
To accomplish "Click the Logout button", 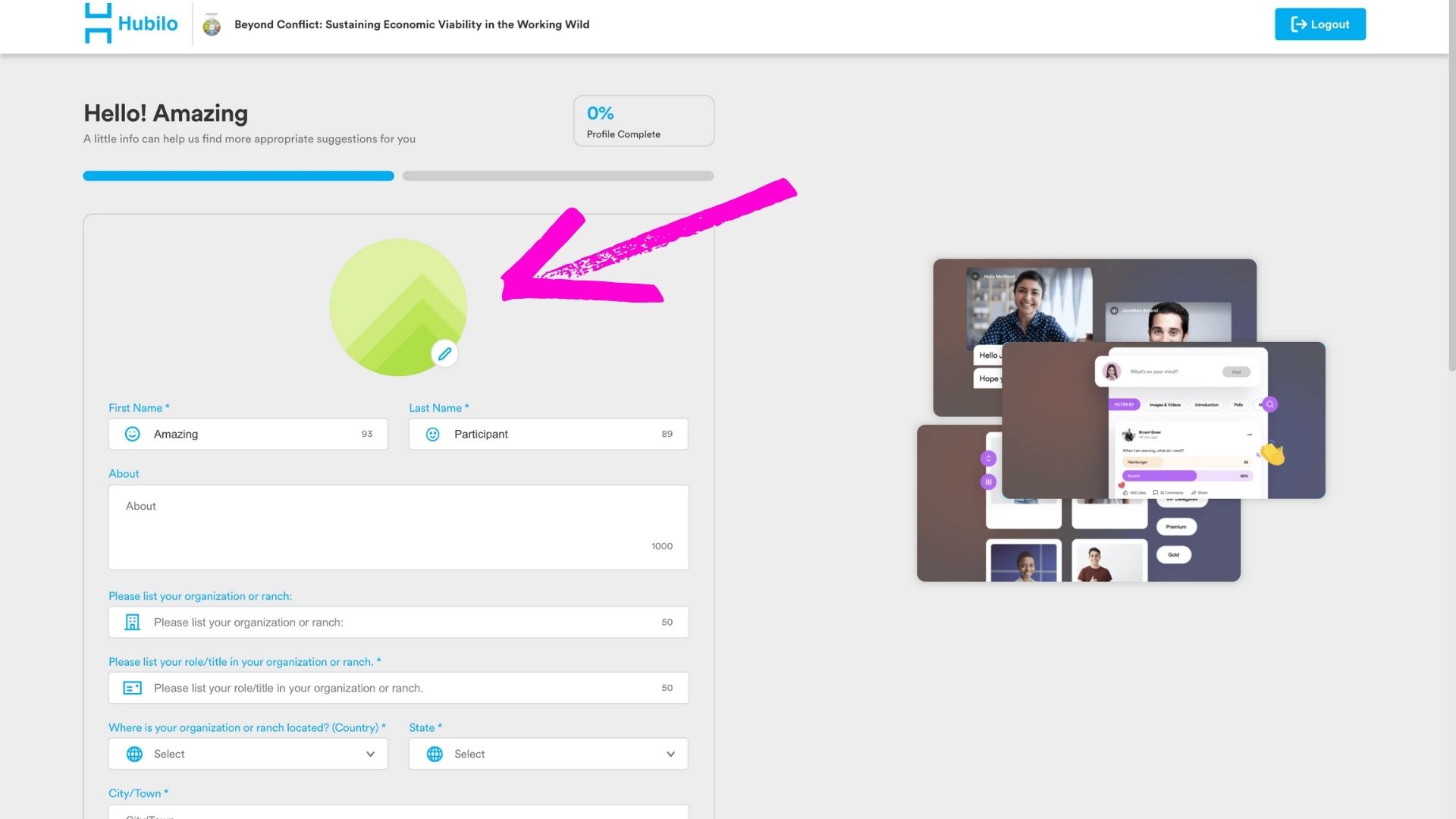I will pyautogui.click(x=1319, y=24).
